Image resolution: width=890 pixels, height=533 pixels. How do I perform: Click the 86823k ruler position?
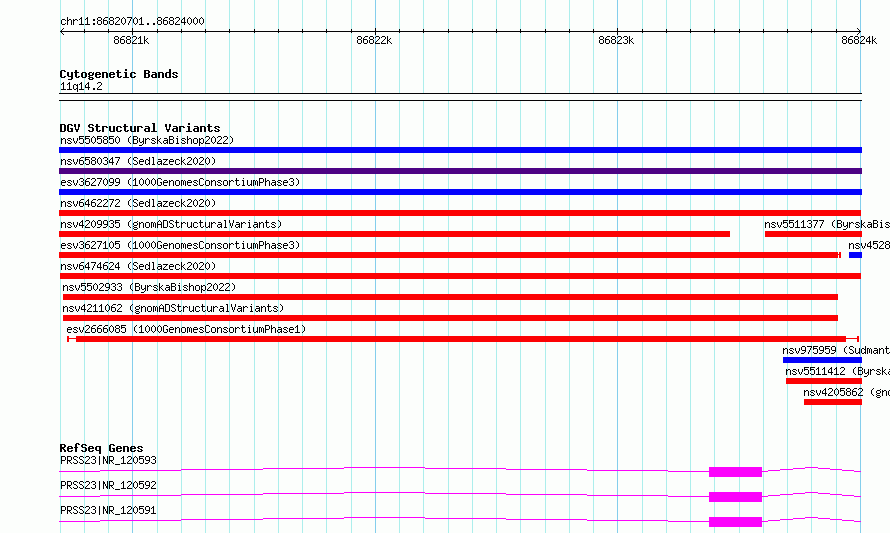pyautogui.click(x=616, y=40)
